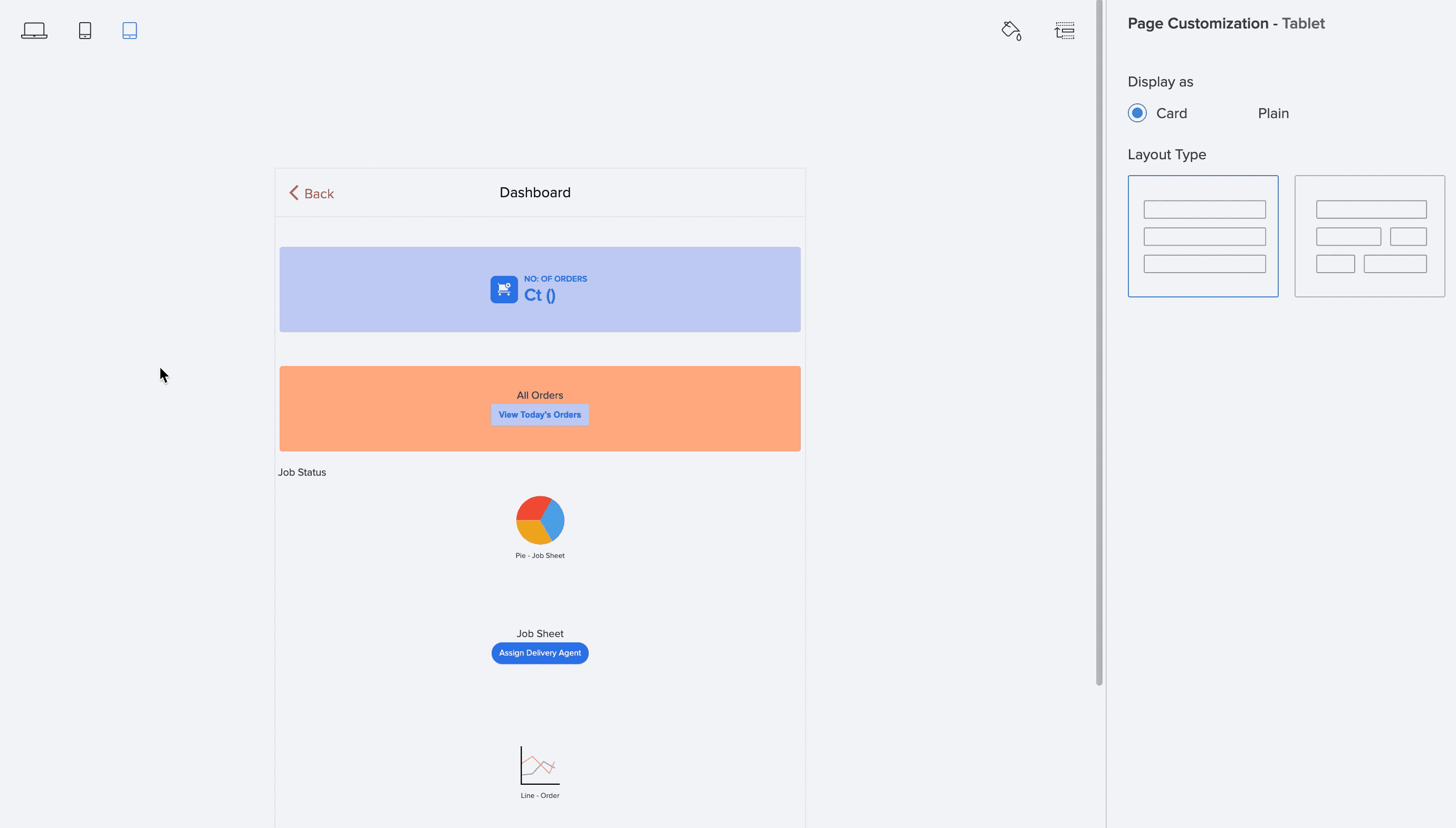Open the paint bucket theme icon
The width and height of the screenshot is (1456, 828).
point(1011,30)
